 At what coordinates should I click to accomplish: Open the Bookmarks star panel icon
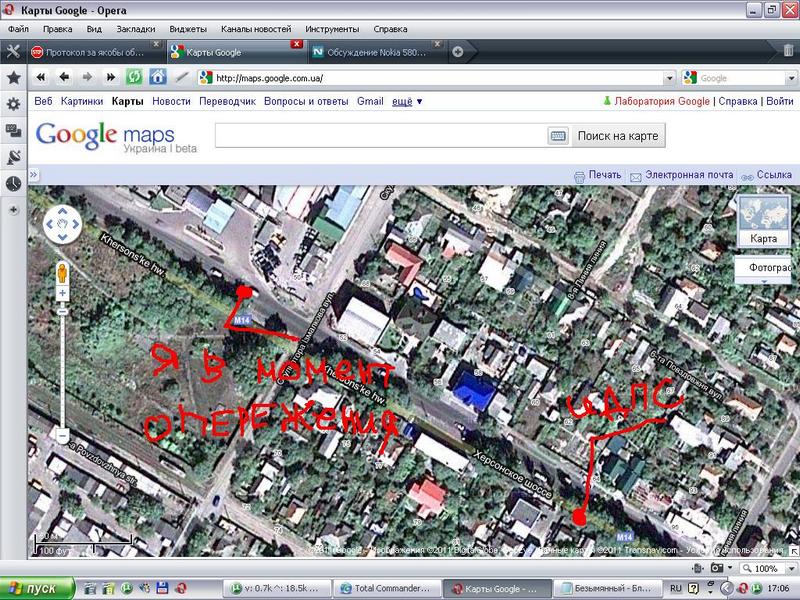click(x=14, y=78)
